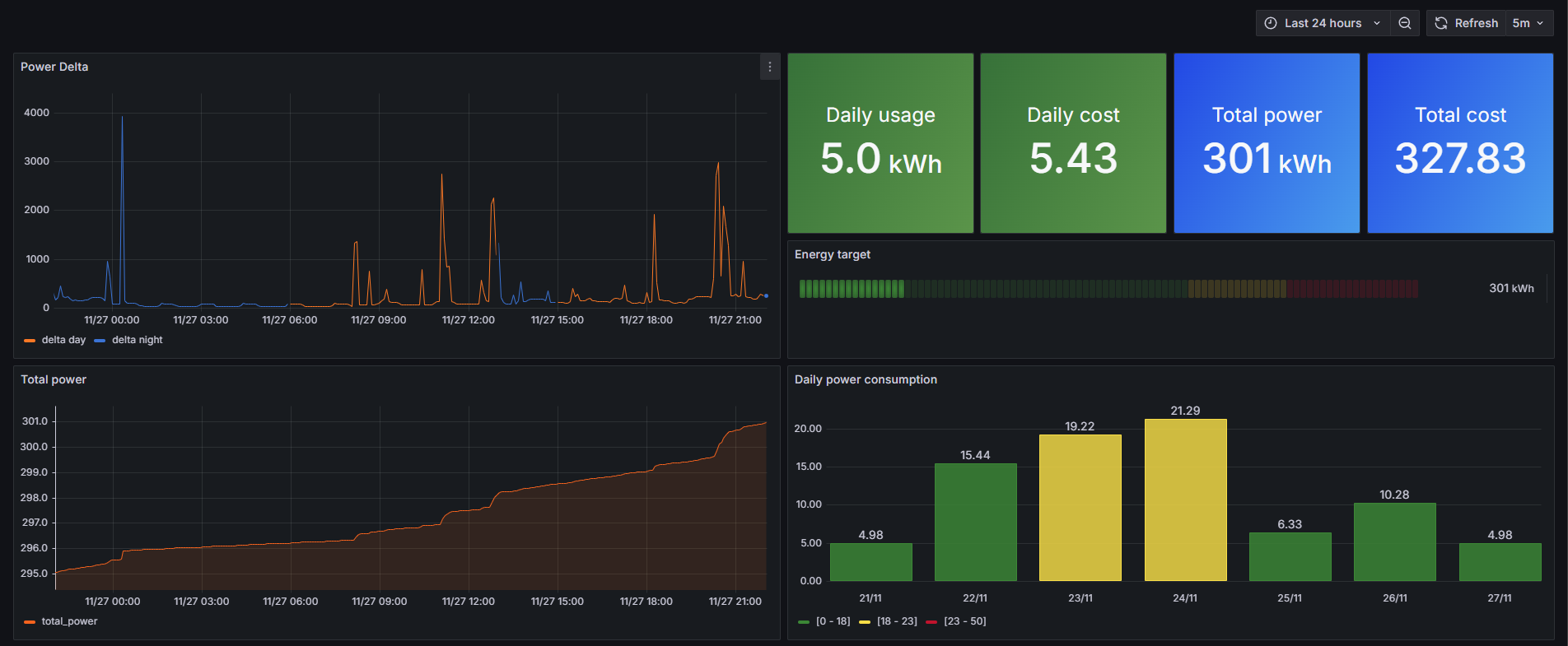Click the Energy target gauge bar
The width and height of the screenshot is (1568, 646).
coord(1108,289)
